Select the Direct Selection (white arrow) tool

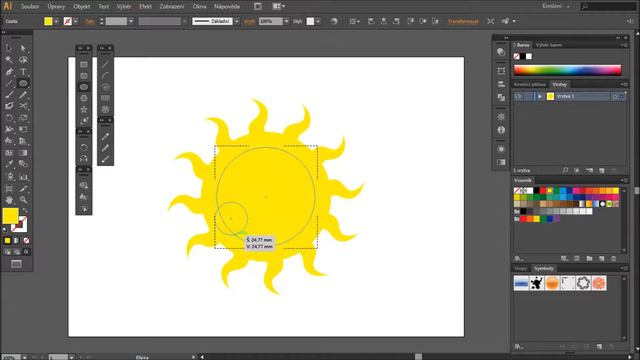click(x=23, y=48)
